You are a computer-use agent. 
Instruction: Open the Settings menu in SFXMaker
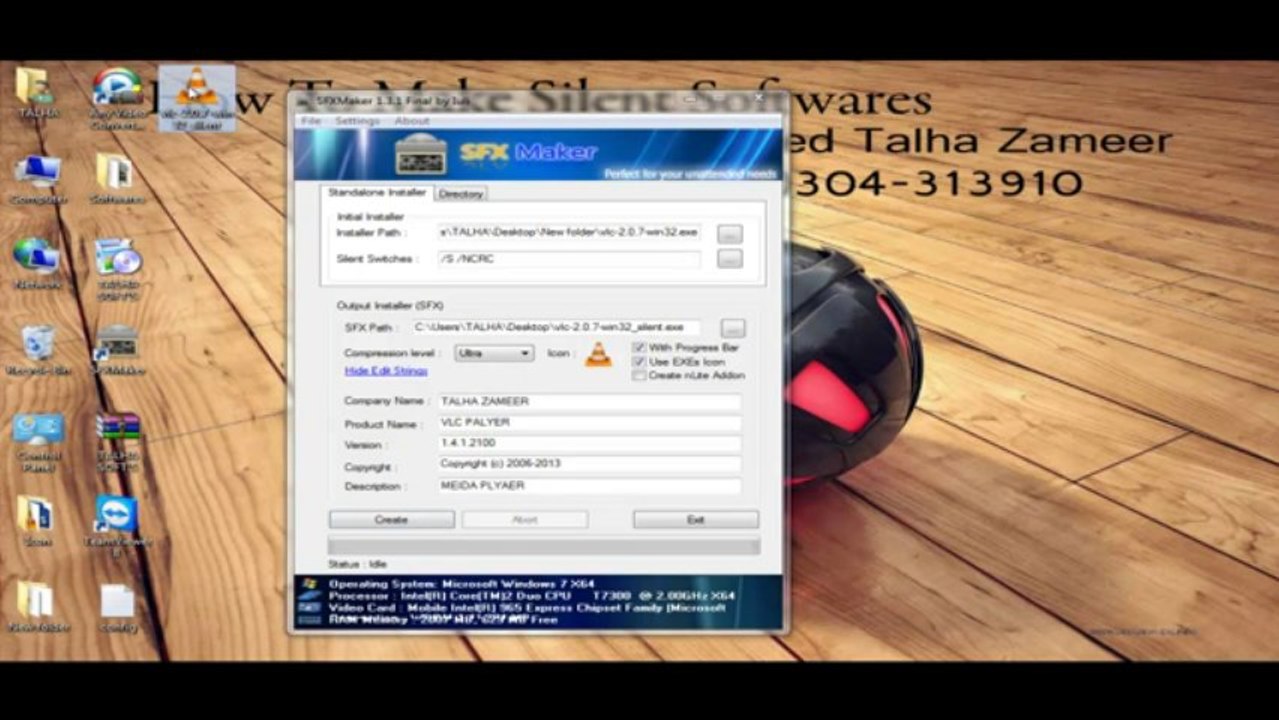[357, 121]
